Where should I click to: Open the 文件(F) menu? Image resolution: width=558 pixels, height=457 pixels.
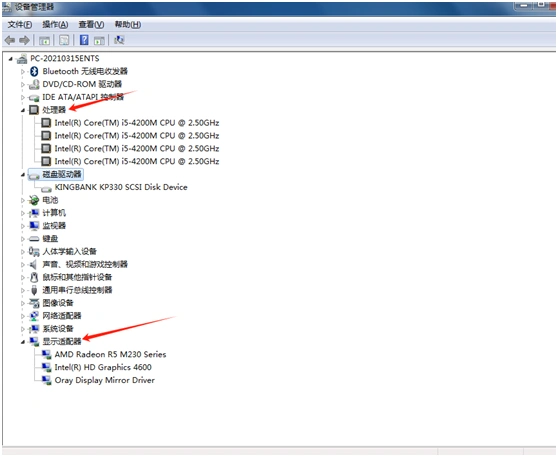[20, 25]
